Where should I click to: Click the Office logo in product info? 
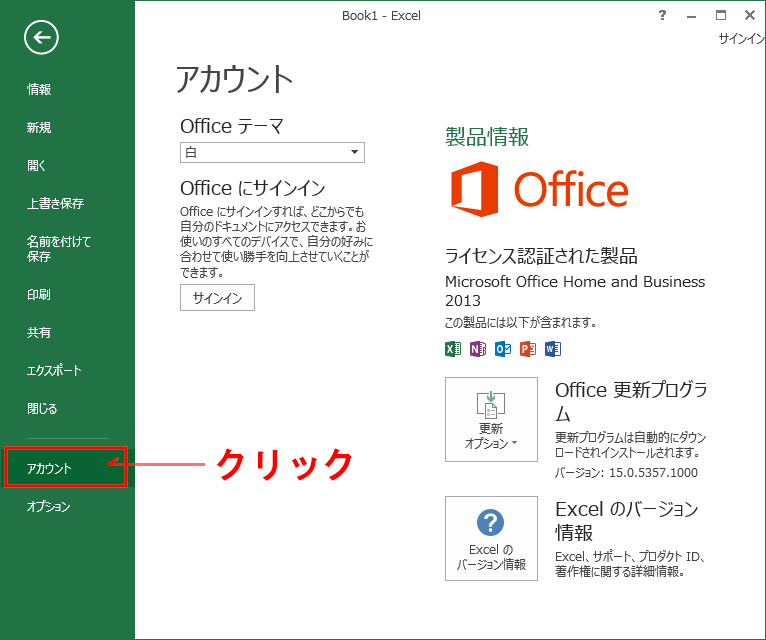[539, 189]
